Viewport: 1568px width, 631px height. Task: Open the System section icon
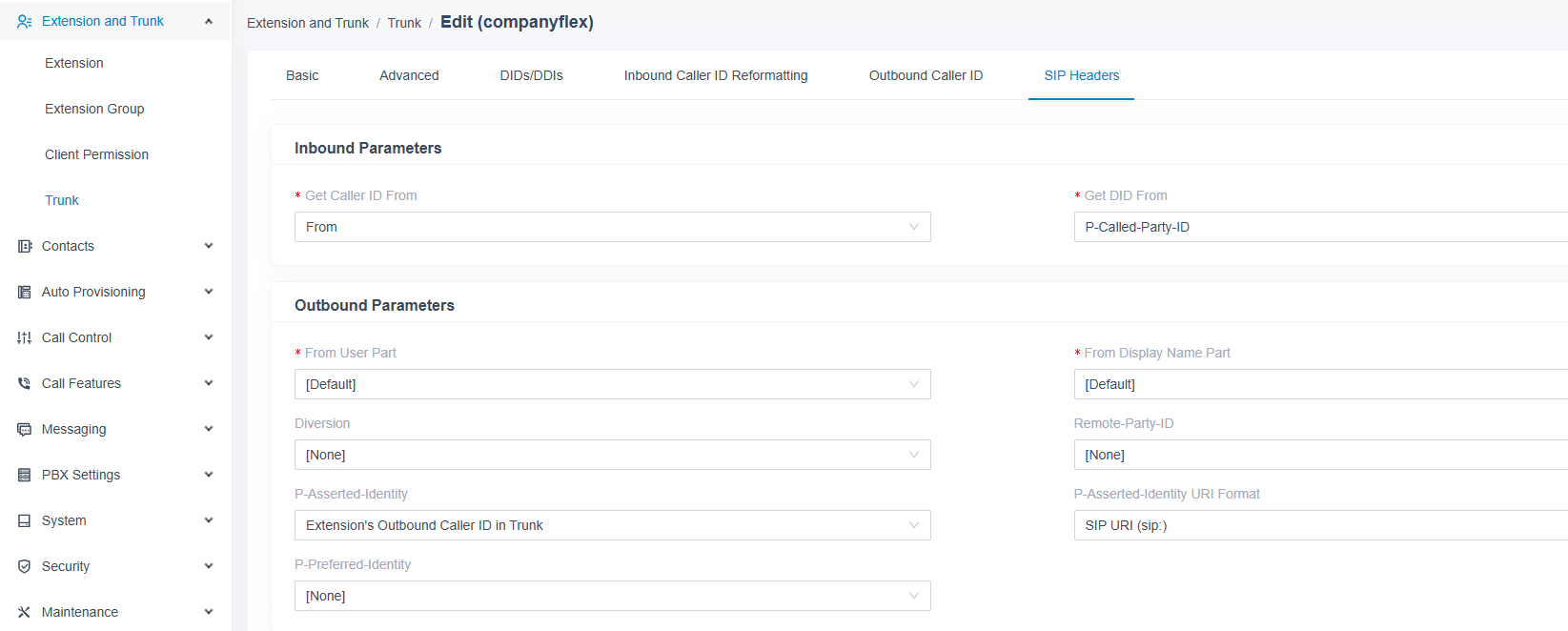pyautogui.click(x=24, y=520)
